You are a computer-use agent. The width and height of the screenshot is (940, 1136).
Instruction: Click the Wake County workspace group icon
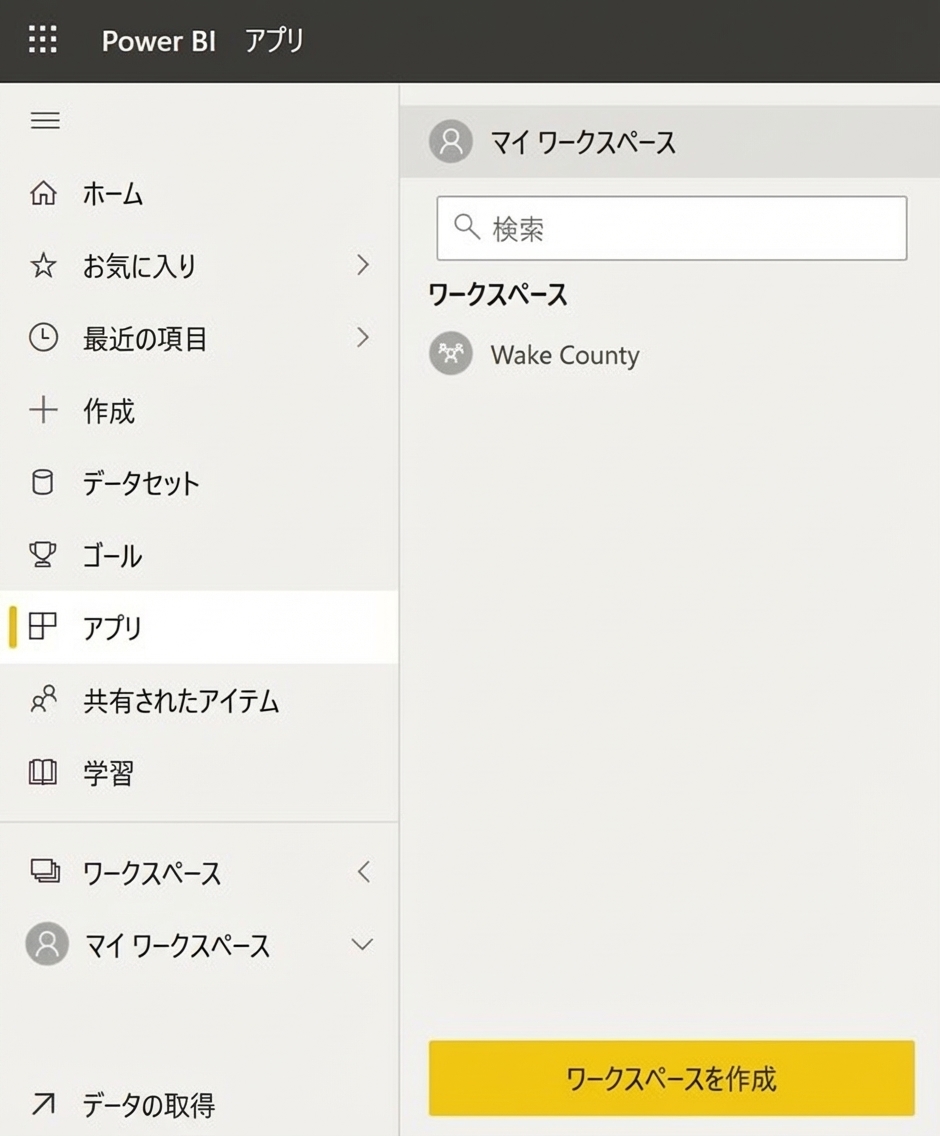451,354
